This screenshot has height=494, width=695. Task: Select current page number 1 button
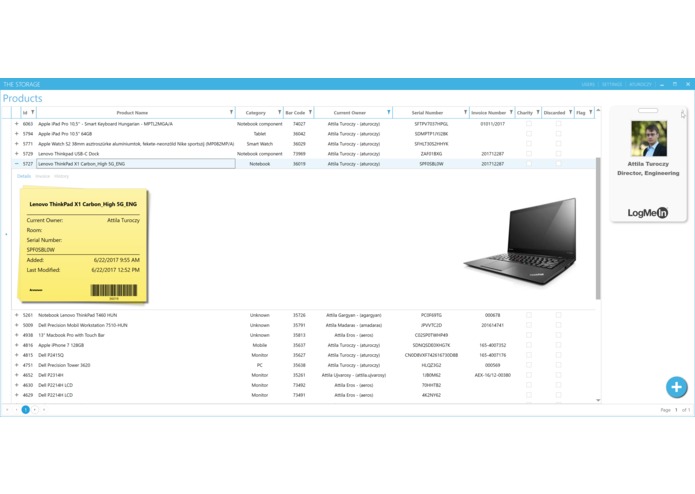(x=26, y=410)
